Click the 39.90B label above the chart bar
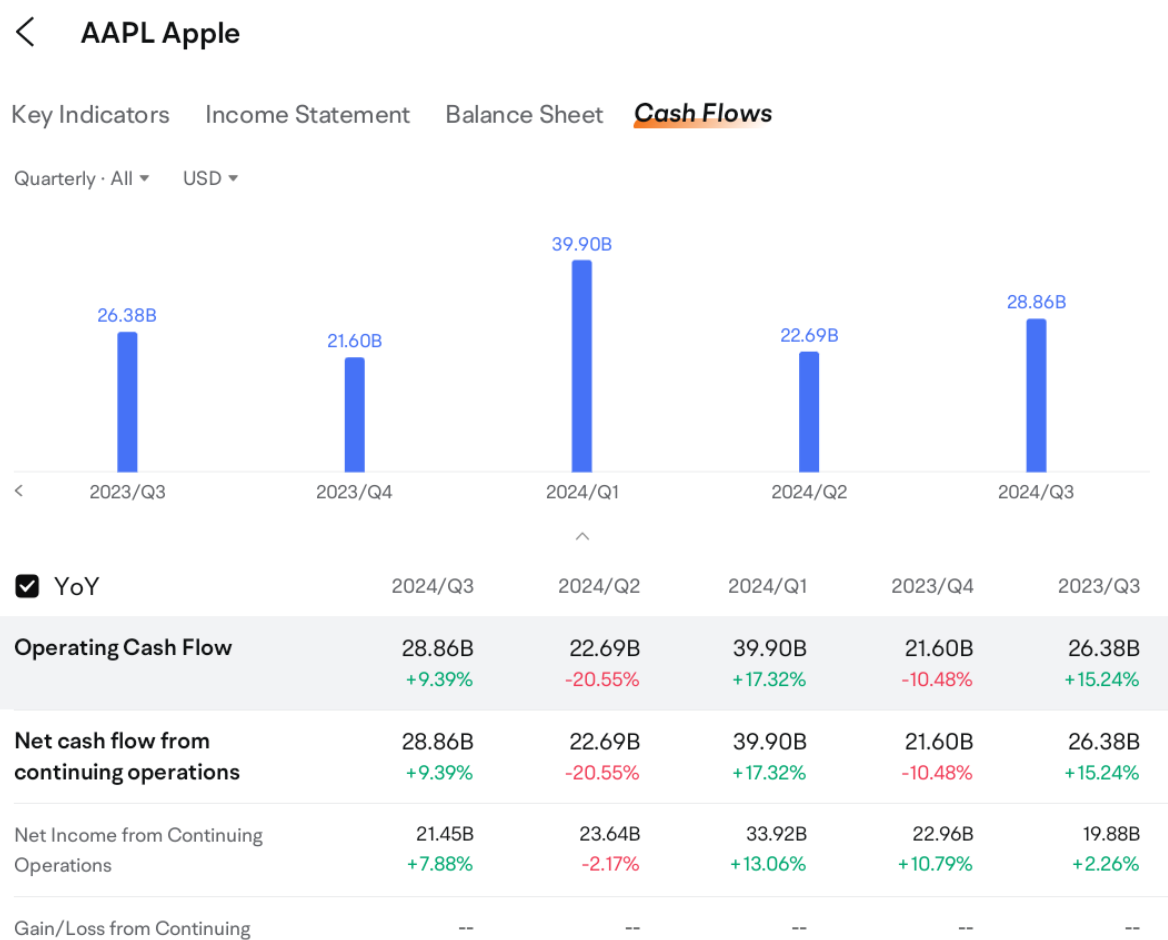This screenshot has width=1168, height=940. point(582,244)
